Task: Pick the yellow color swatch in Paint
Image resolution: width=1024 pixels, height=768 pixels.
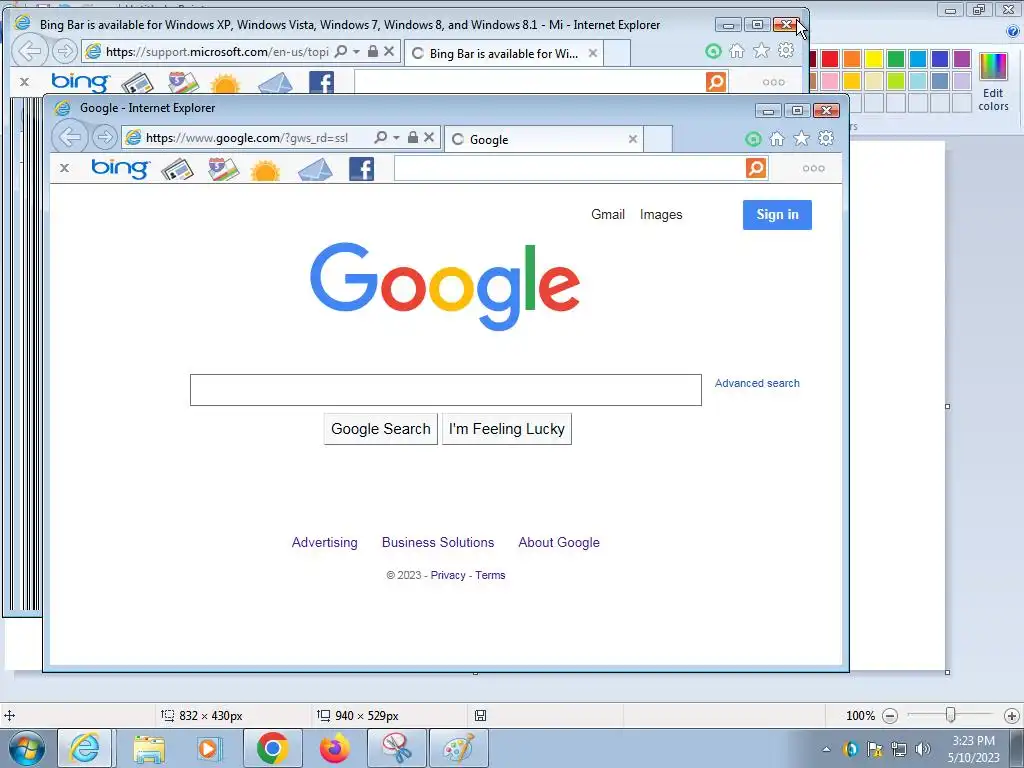Action: click(x=874, y=59)
